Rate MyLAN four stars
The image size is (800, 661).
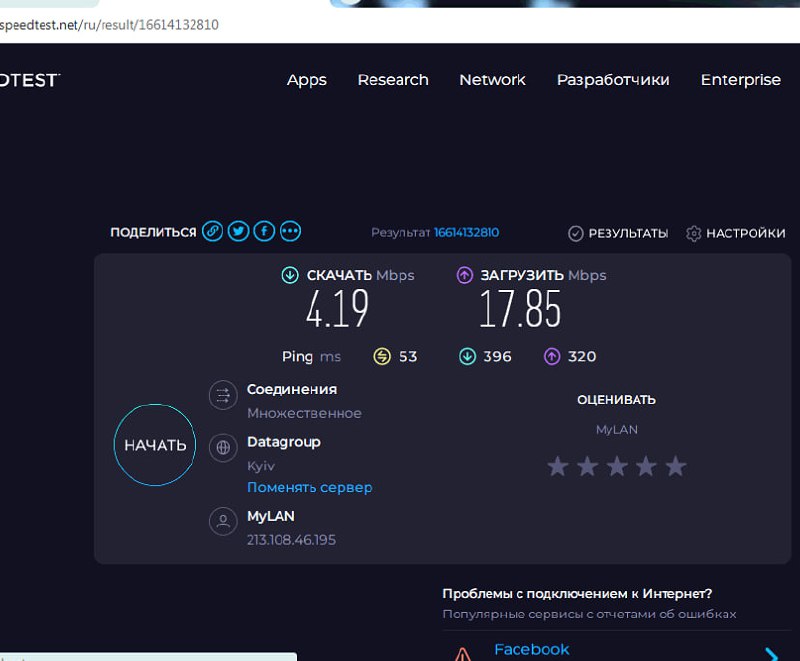tap(646, 466)
